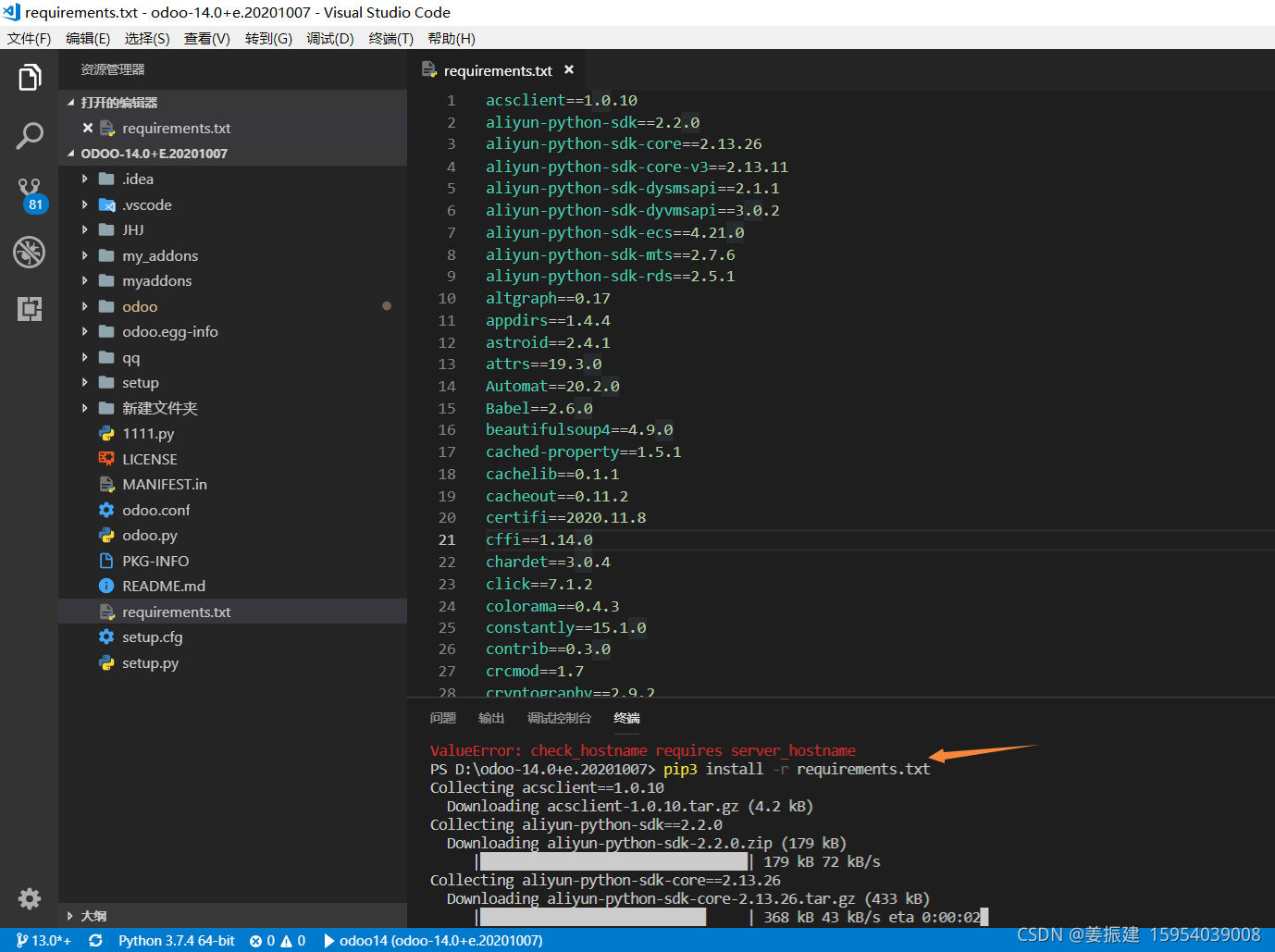Image resolution: width=1275 pixels, height=952 pixels.
Task: Place cursor on cffi==1.14.0 line
Action: pos(539,539)
